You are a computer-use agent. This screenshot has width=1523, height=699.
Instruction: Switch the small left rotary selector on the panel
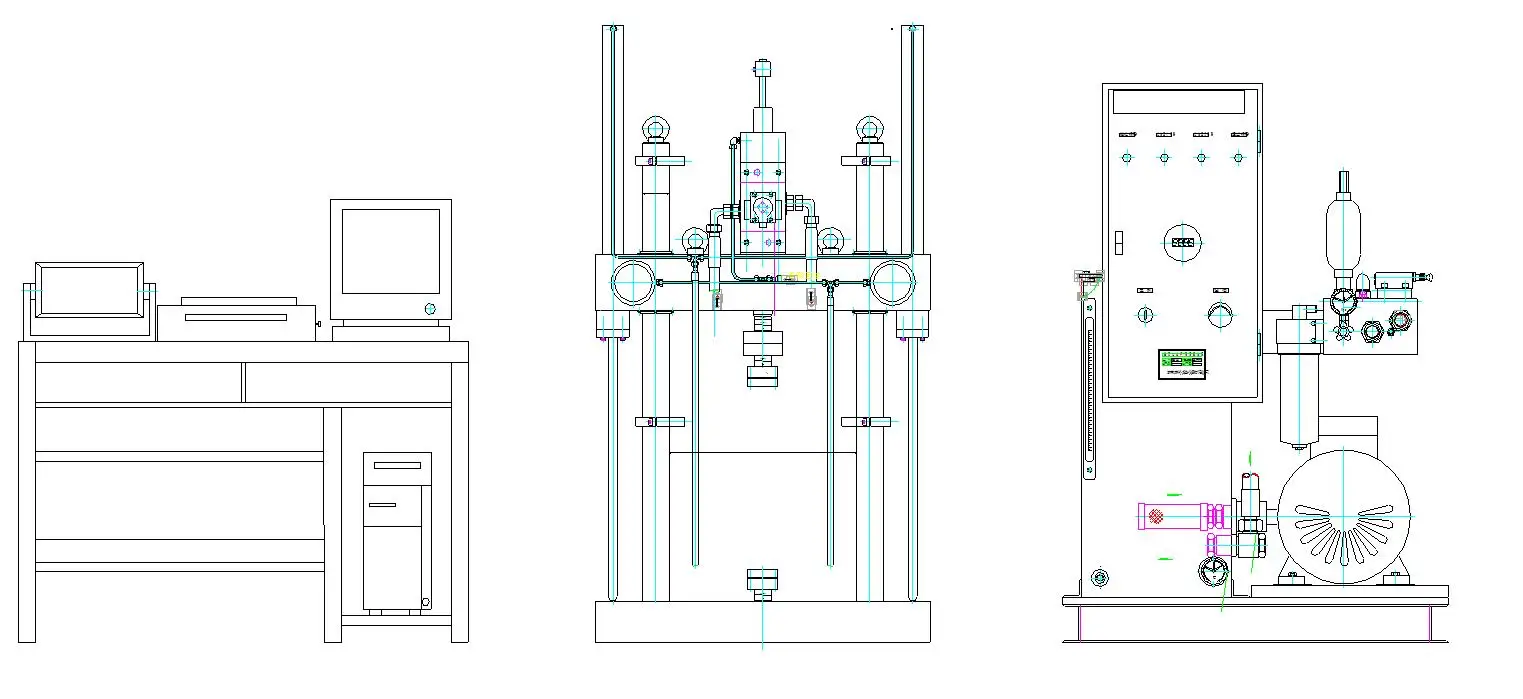1146,314
